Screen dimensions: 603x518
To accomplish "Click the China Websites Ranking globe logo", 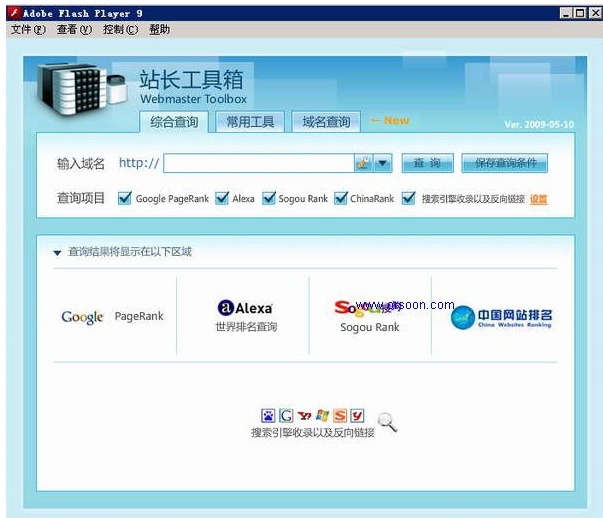I will click(x=462, y=317).
